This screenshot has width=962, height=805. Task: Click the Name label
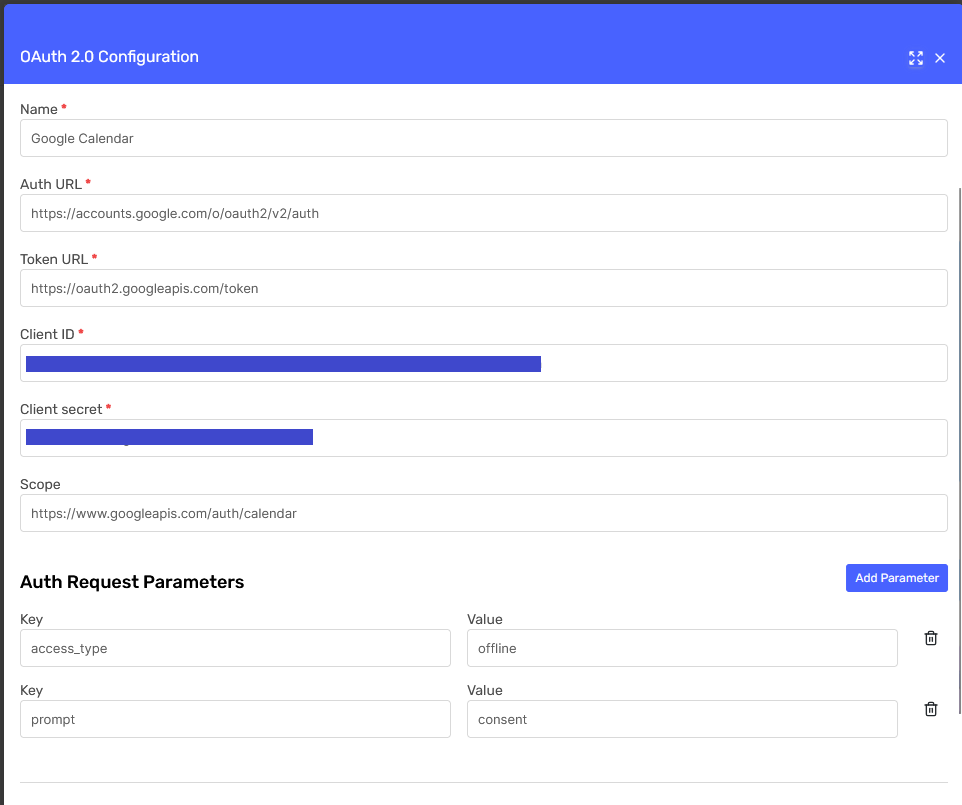[x=39, y=109]
